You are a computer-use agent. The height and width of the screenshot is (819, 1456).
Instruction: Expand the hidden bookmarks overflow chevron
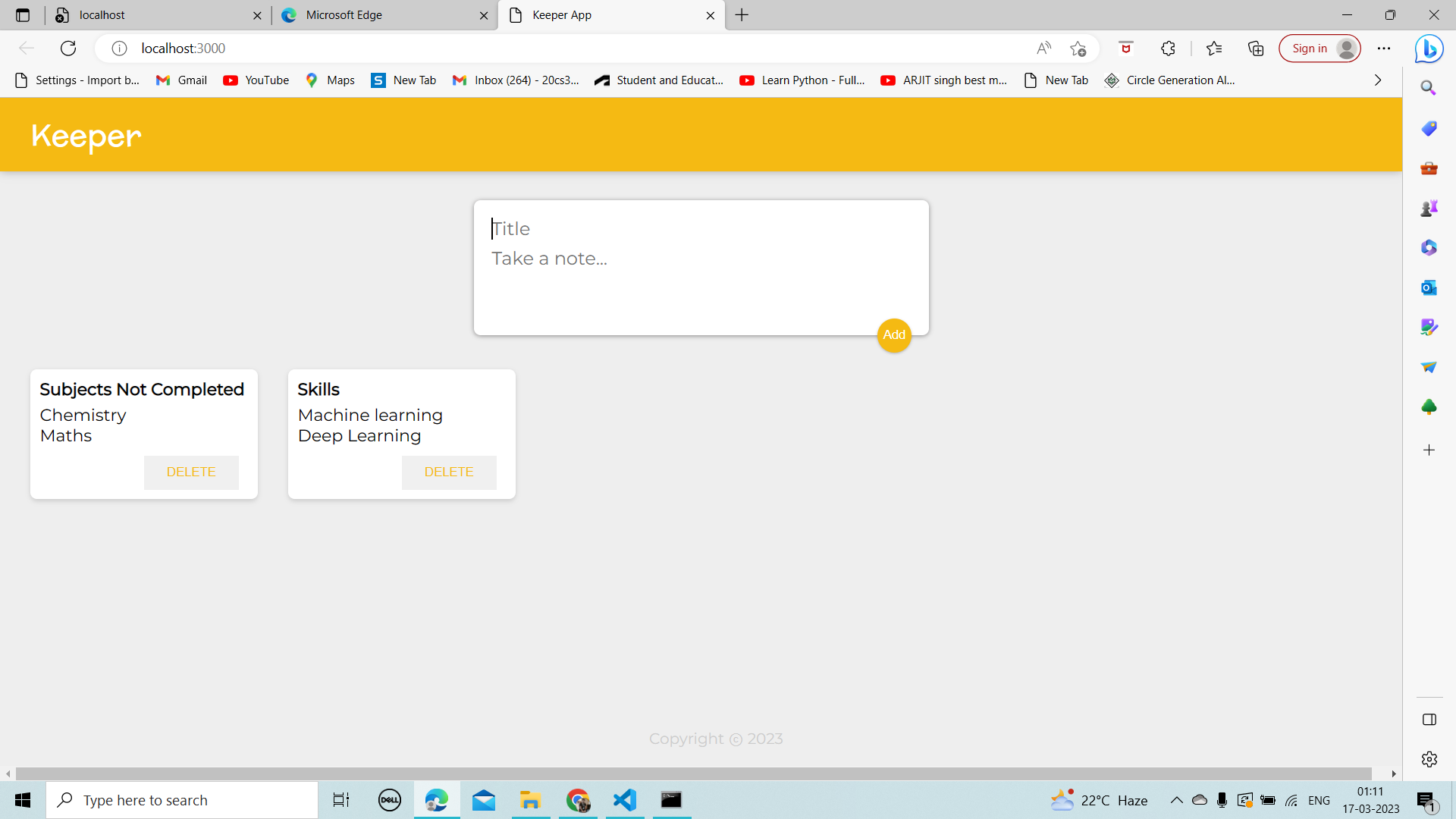[x=1378, y=80]
